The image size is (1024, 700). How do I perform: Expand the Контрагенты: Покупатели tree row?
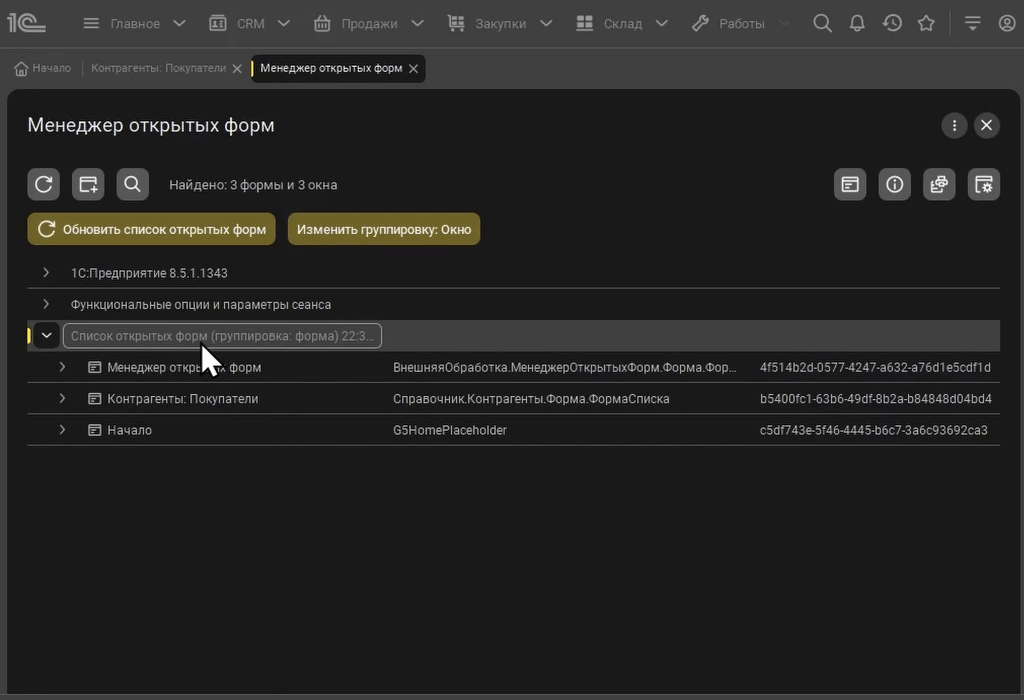tap(62, 398)
